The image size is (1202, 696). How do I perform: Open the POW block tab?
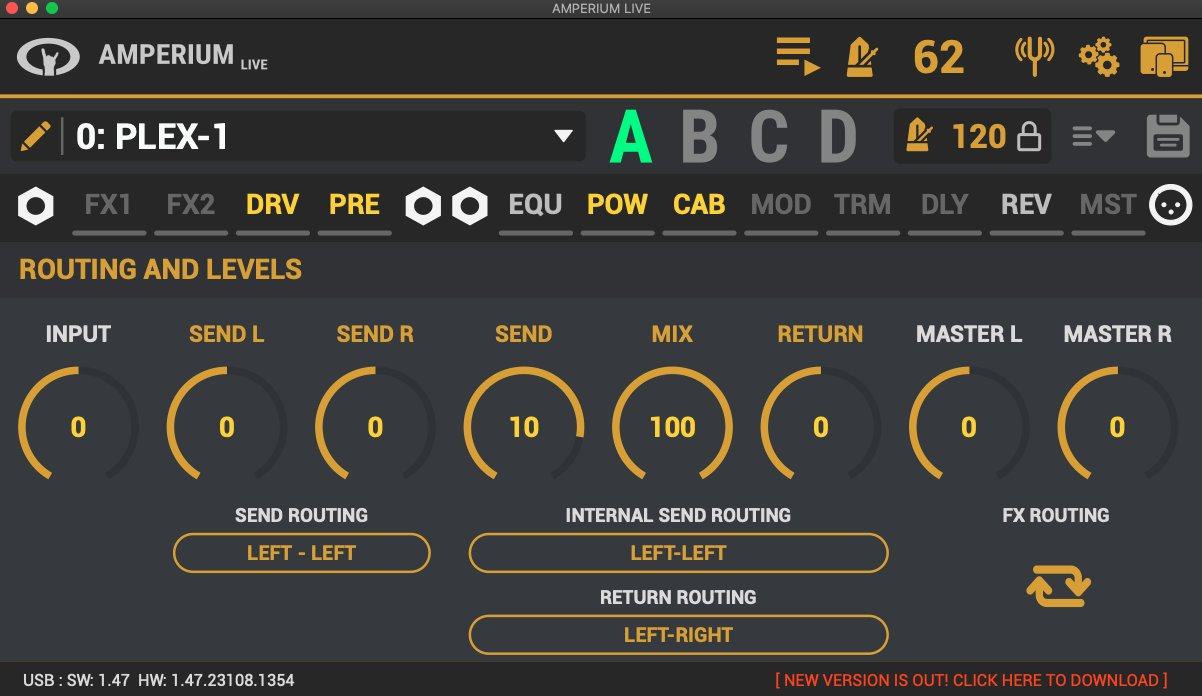pos(617,205)
